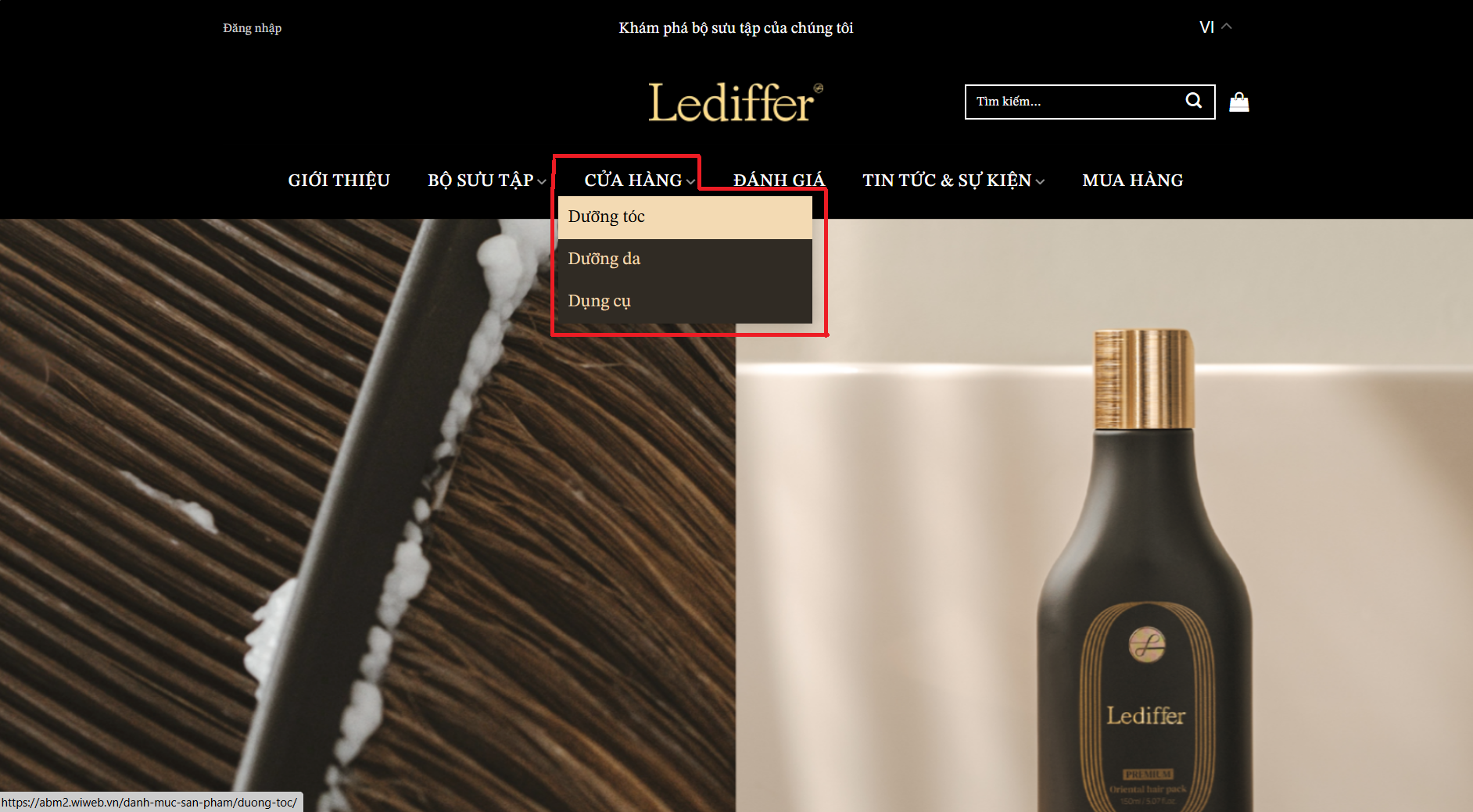Expand the VI language selector chevron
This screenshot has height=812, width=1473.
coord(1227,27)
